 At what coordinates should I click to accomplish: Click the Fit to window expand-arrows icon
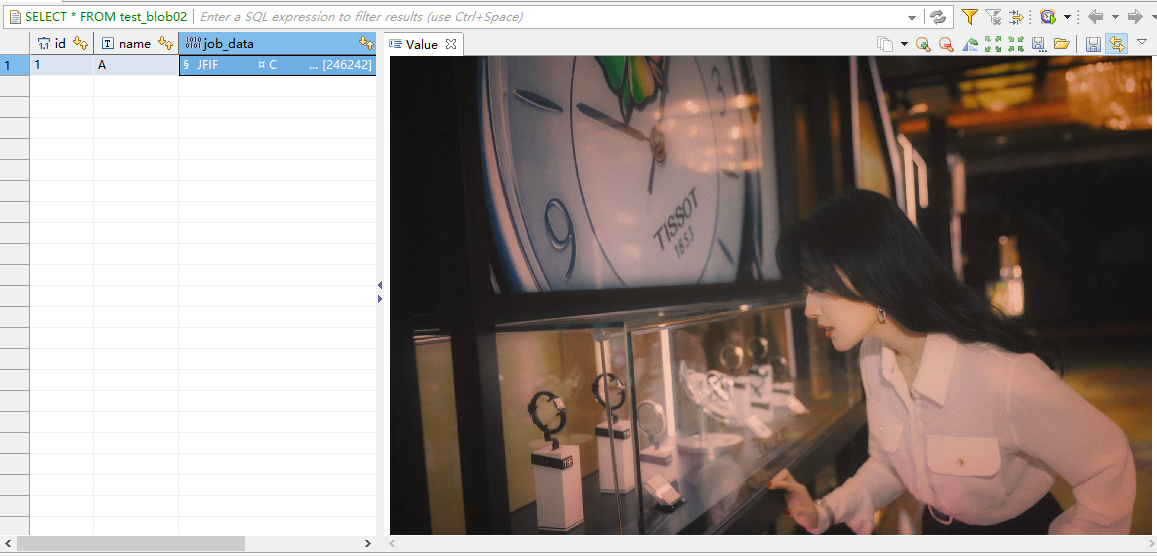(993, 44)
